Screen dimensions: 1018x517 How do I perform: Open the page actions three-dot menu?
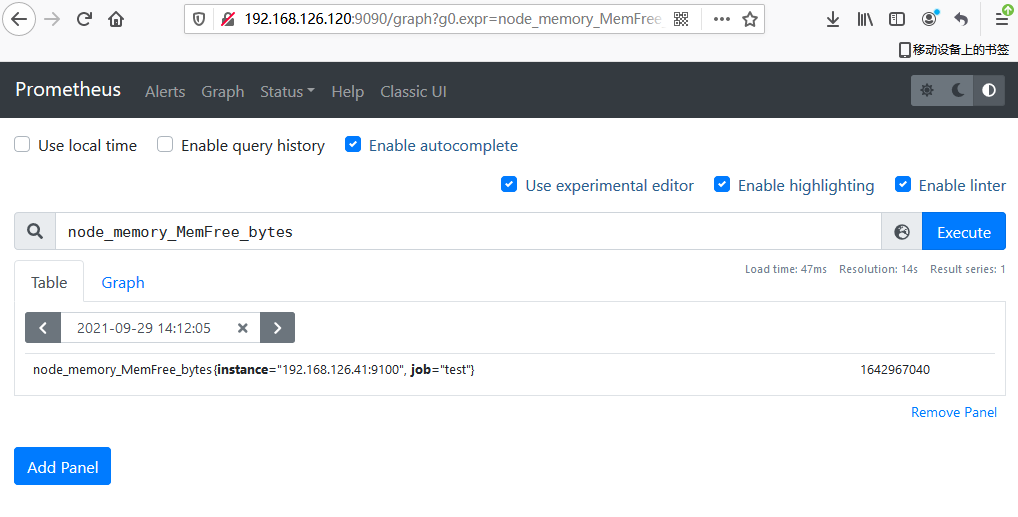pos(721,19)
